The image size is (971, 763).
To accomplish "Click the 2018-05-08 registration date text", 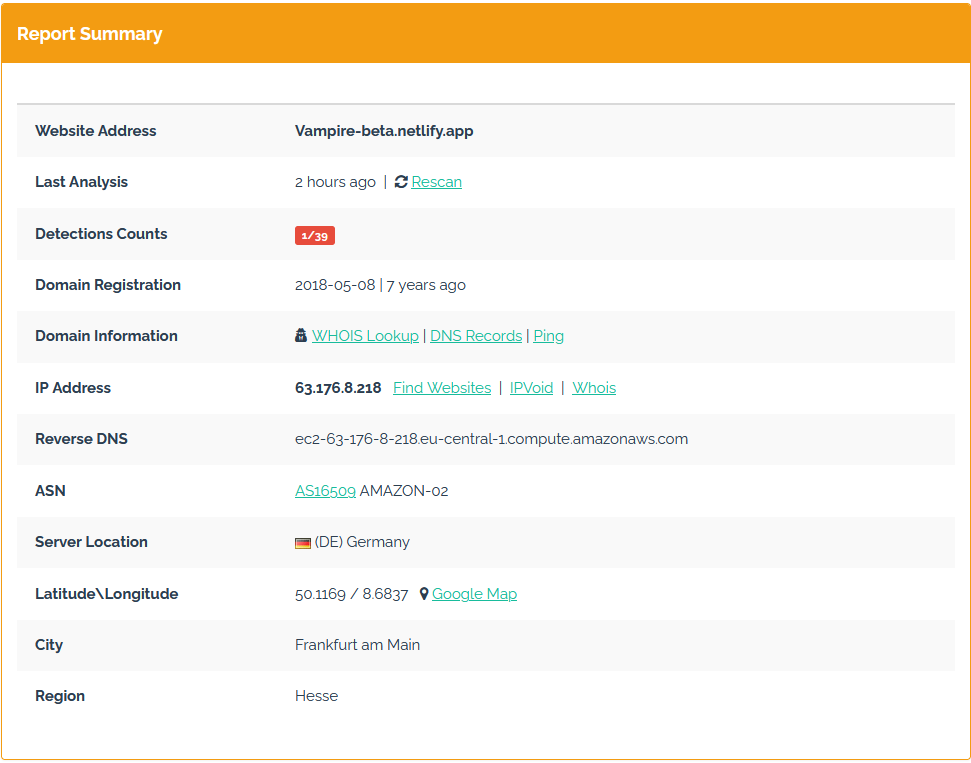I will click(x=335, y=285).
